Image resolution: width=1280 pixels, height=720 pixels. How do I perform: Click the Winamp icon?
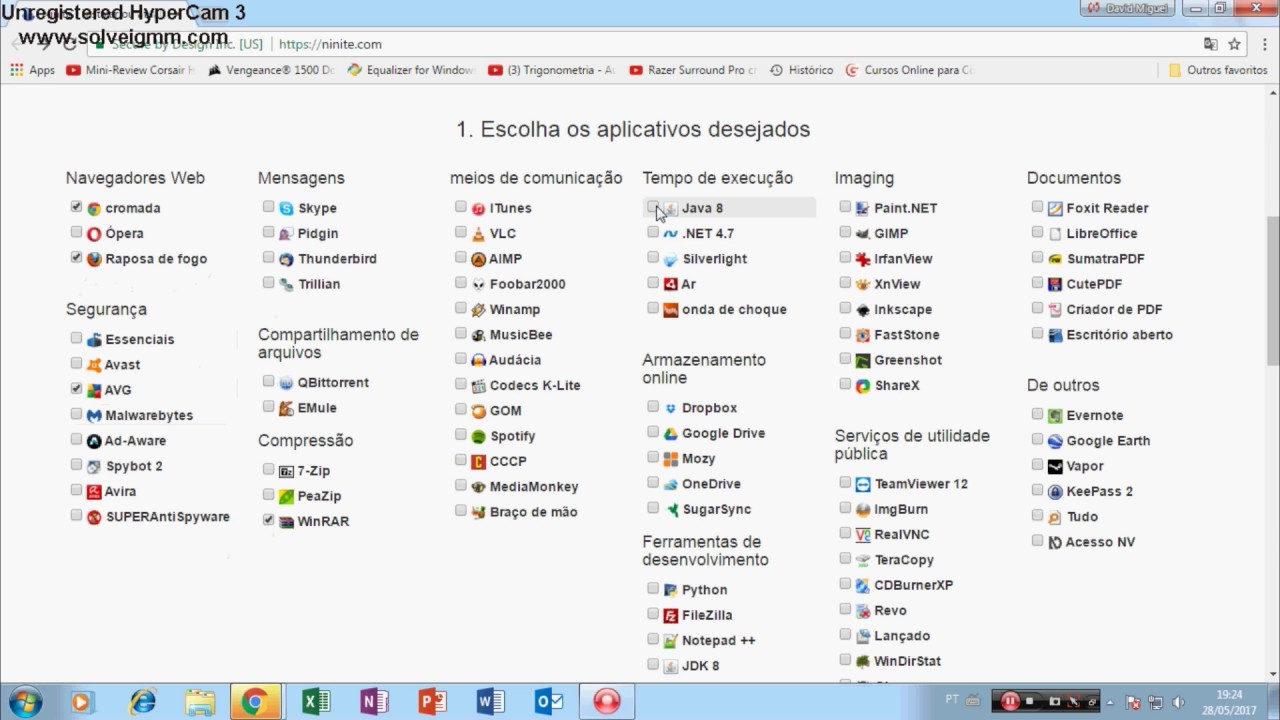click(479, 310)
